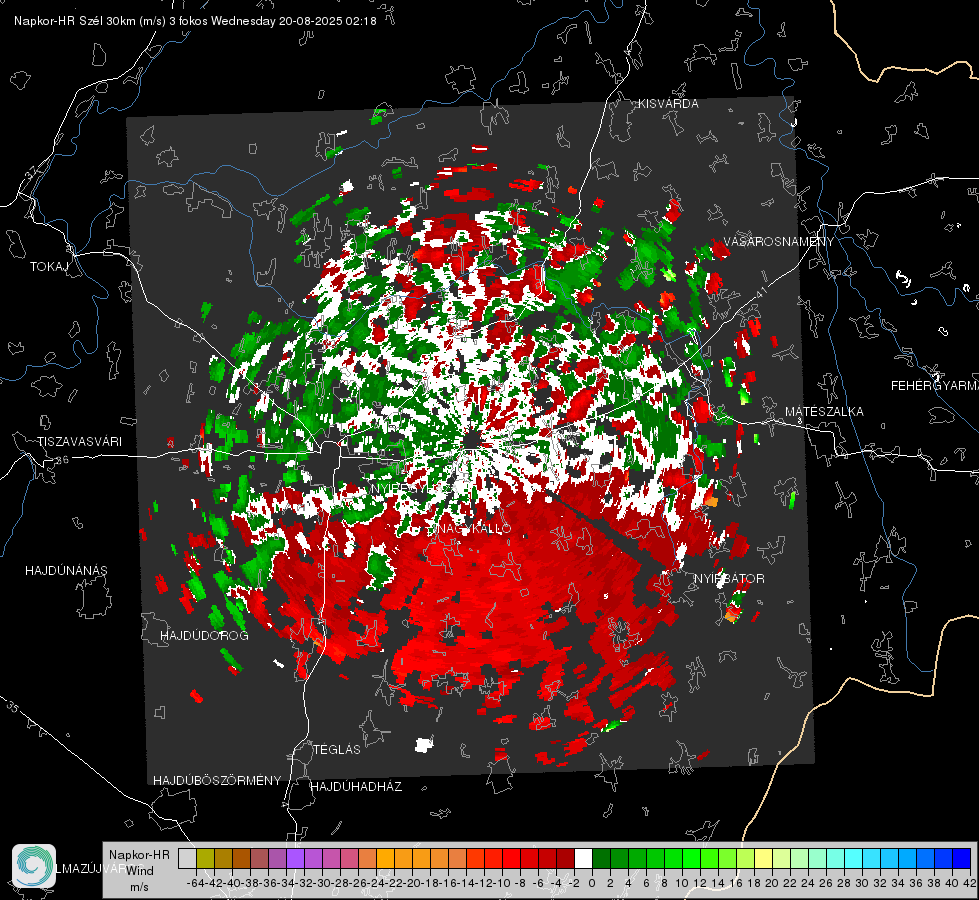Viewport: 979px width, 900px height.
Task: Click the white zero-velocity swatch in the legend
Action: [583, 858]
